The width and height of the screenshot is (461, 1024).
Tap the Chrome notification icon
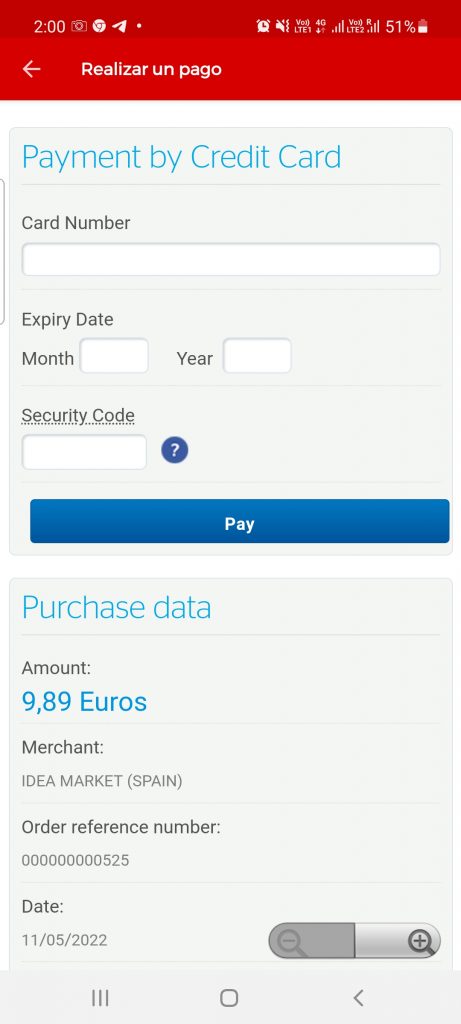point(99,26)
